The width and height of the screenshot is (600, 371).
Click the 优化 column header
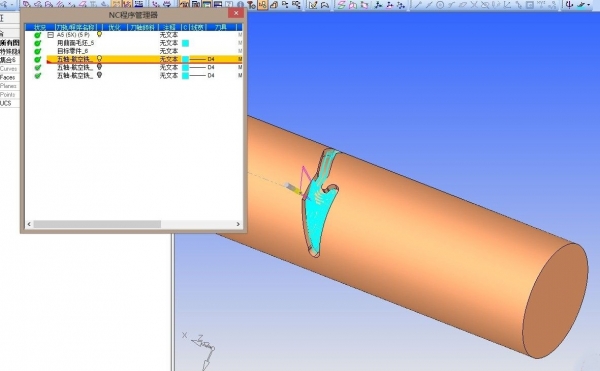click(115, 27)
